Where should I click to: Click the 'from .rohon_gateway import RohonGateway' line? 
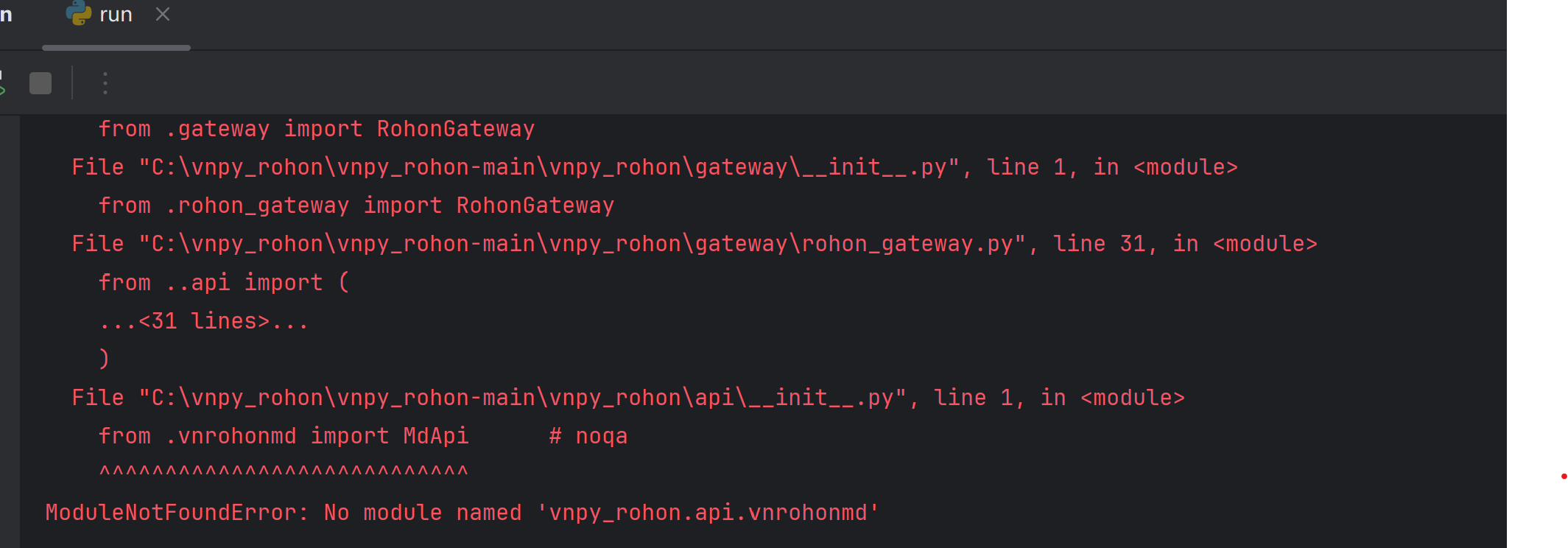coord(356,205)
